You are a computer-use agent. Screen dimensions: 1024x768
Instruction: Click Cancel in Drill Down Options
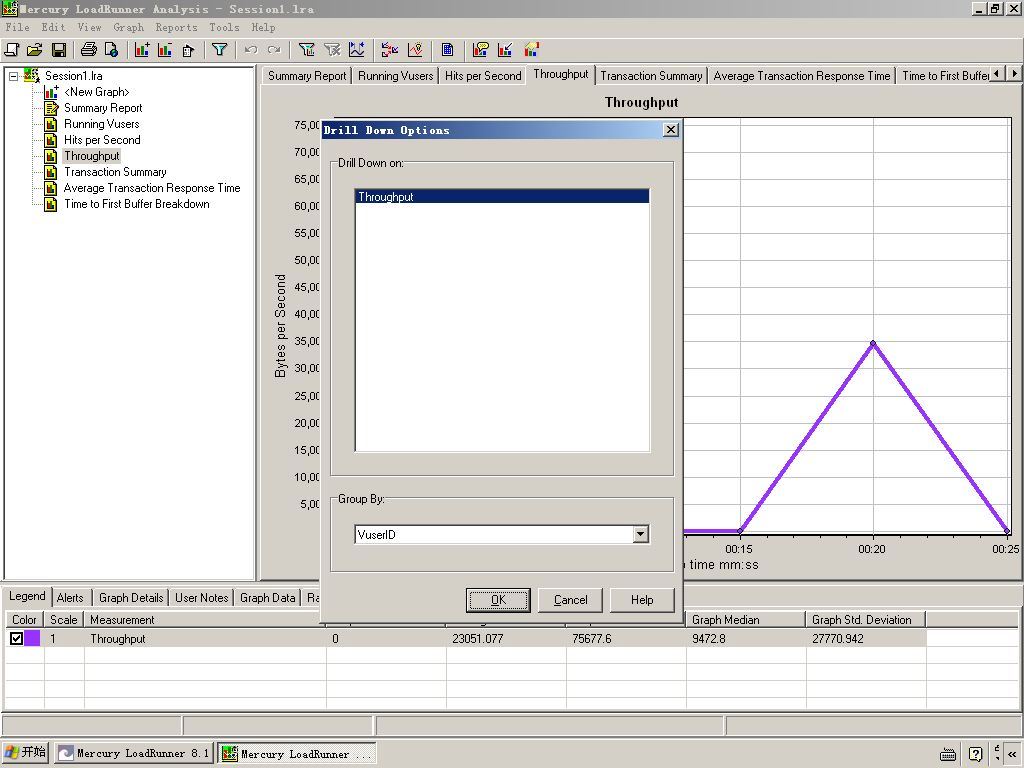click(570, 600)
